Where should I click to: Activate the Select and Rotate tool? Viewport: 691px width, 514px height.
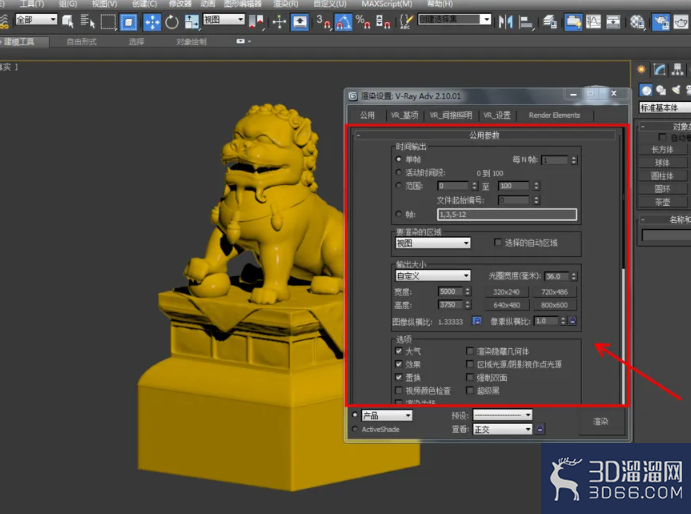coord(172,21)
